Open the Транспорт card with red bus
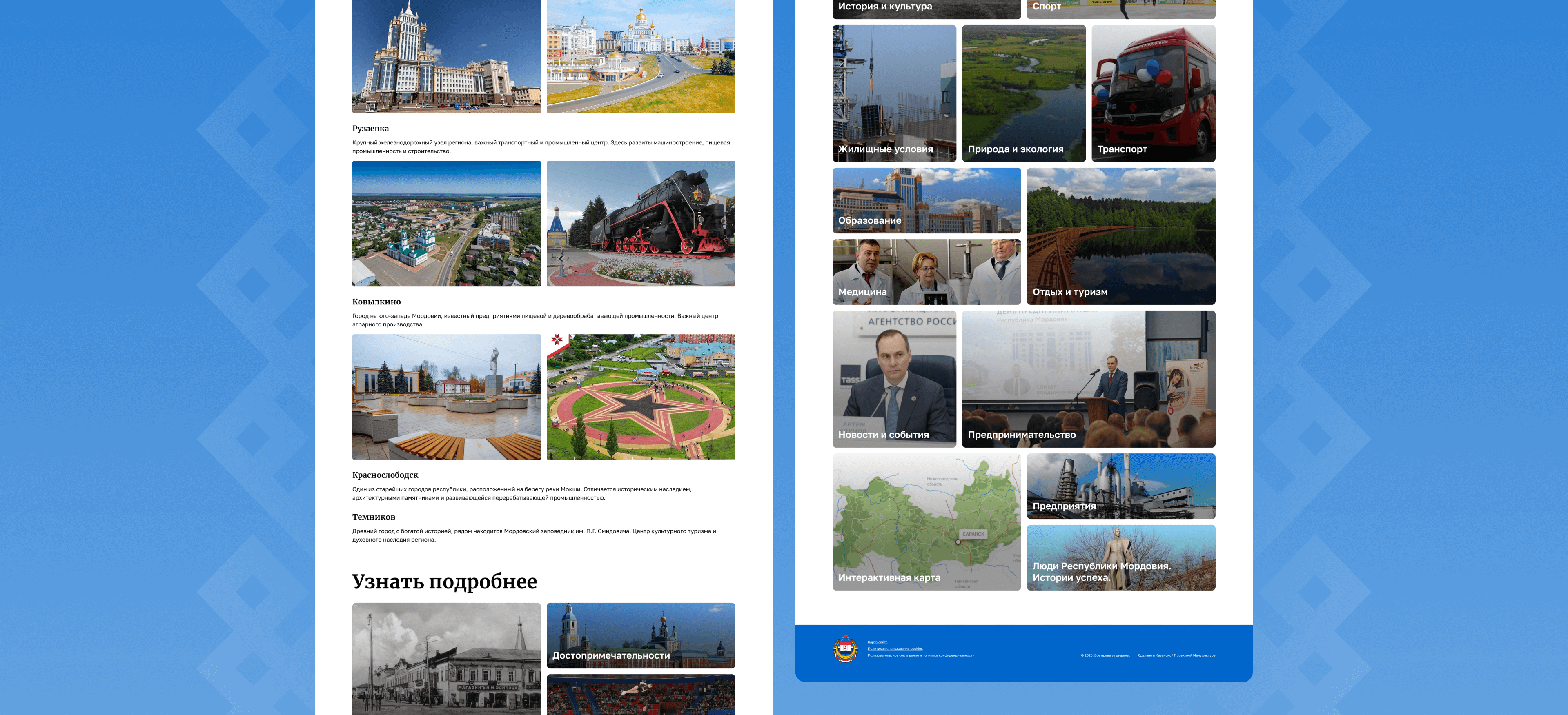The height and width of the screenshot is (715, 1568). 1153,93
